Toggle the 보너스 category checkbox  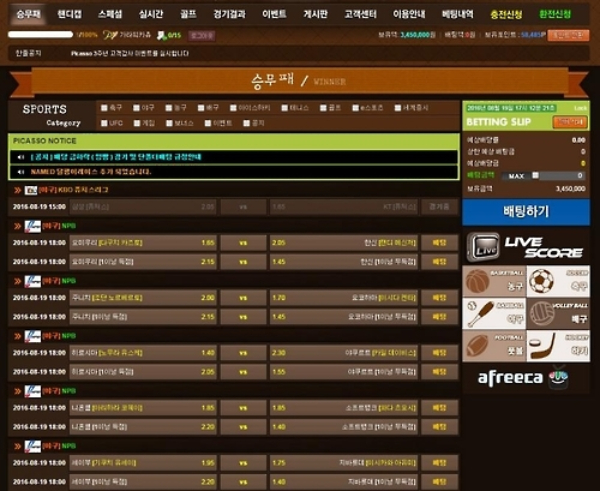pyautogui.click(x=170, y=123)
